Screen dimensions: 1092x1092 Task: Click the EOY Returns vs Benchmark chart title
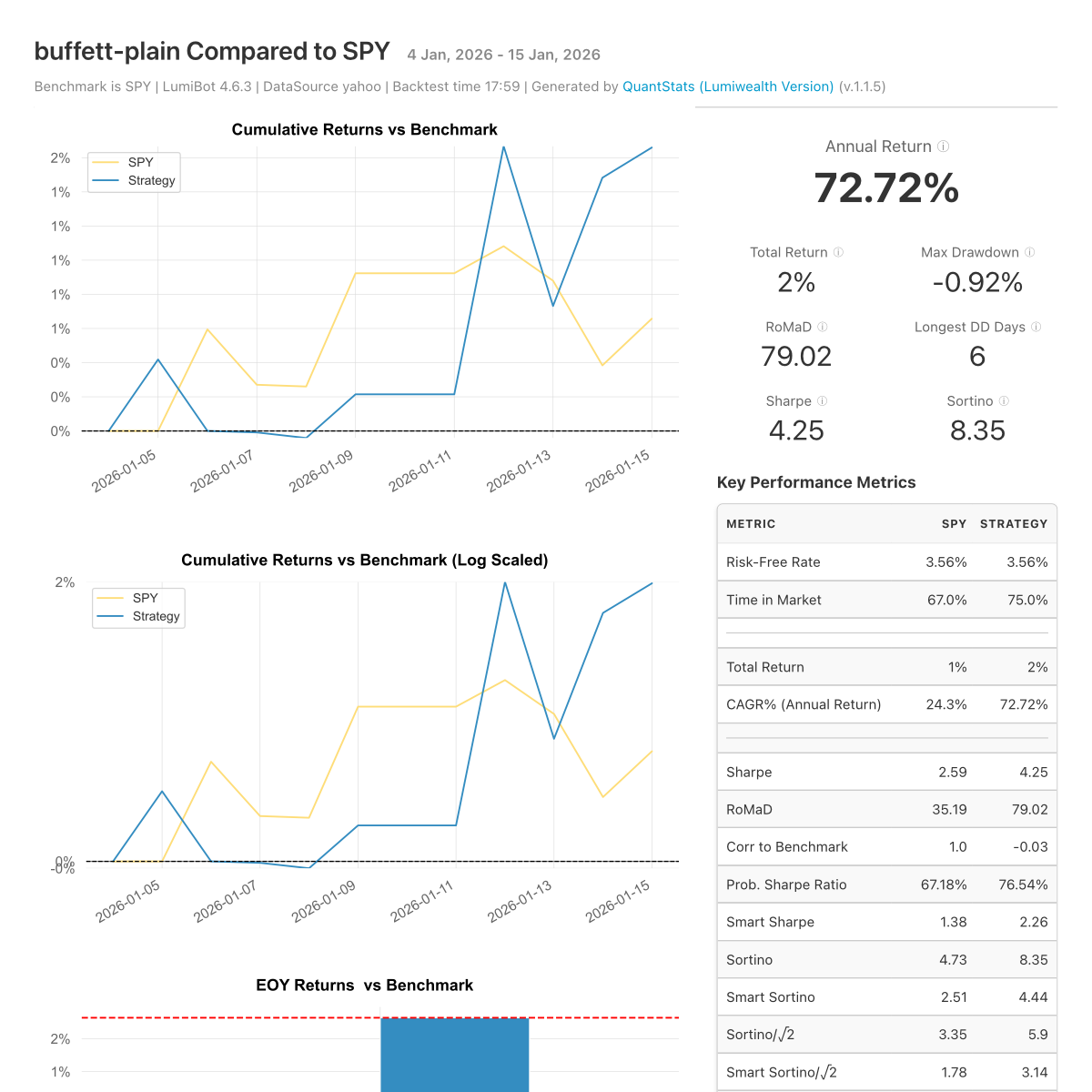pos(365,985)
